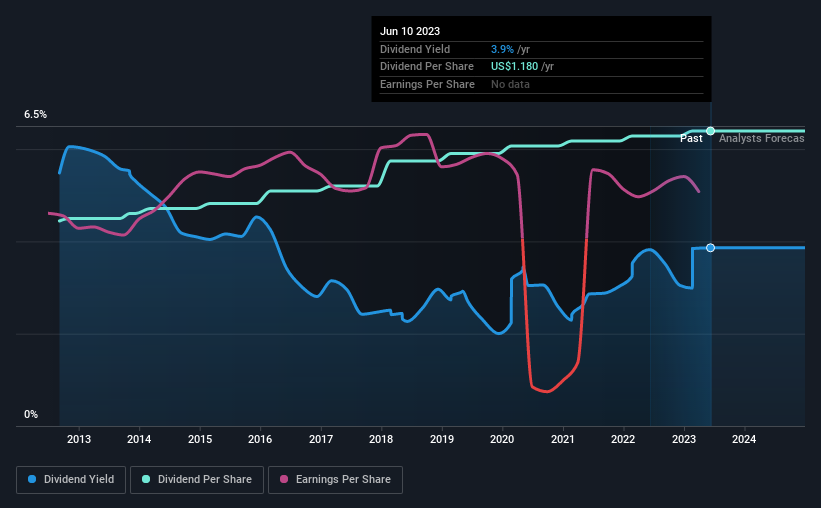Viewport: 821px width, 508px height.
Task: Click the 2014 x-axis year label
Action: click(139, 439)
